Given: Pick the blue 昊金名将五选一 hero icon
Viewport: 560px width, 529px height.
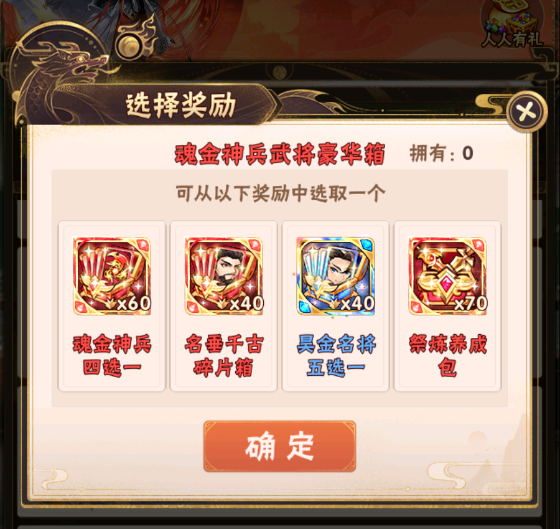Looking at the screenshot, I should click(336, 276).
